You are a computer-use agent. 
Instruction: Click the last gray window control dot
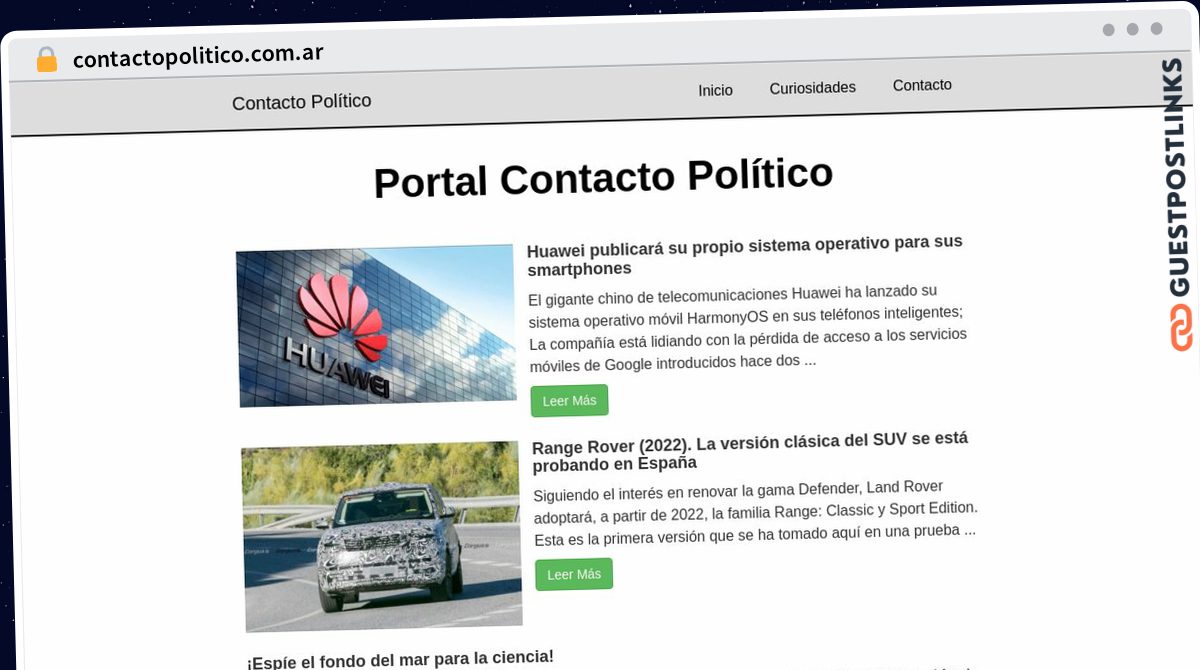coord(1156,29)
